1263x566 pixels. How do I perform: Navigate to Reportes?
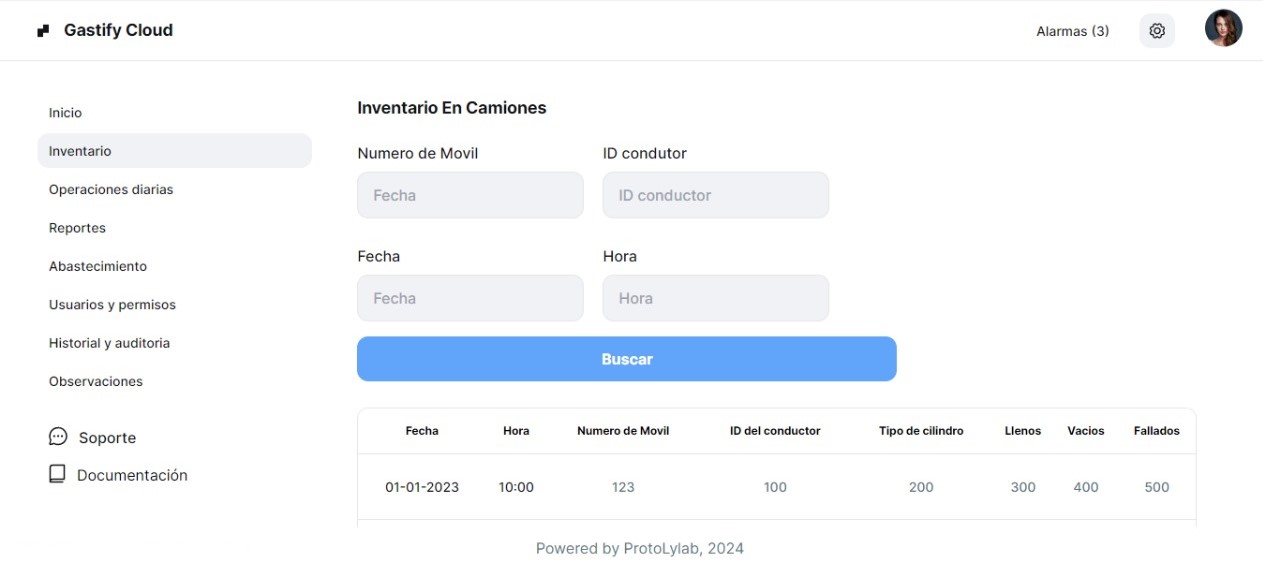pyautogui.click(x=77, y=228)
